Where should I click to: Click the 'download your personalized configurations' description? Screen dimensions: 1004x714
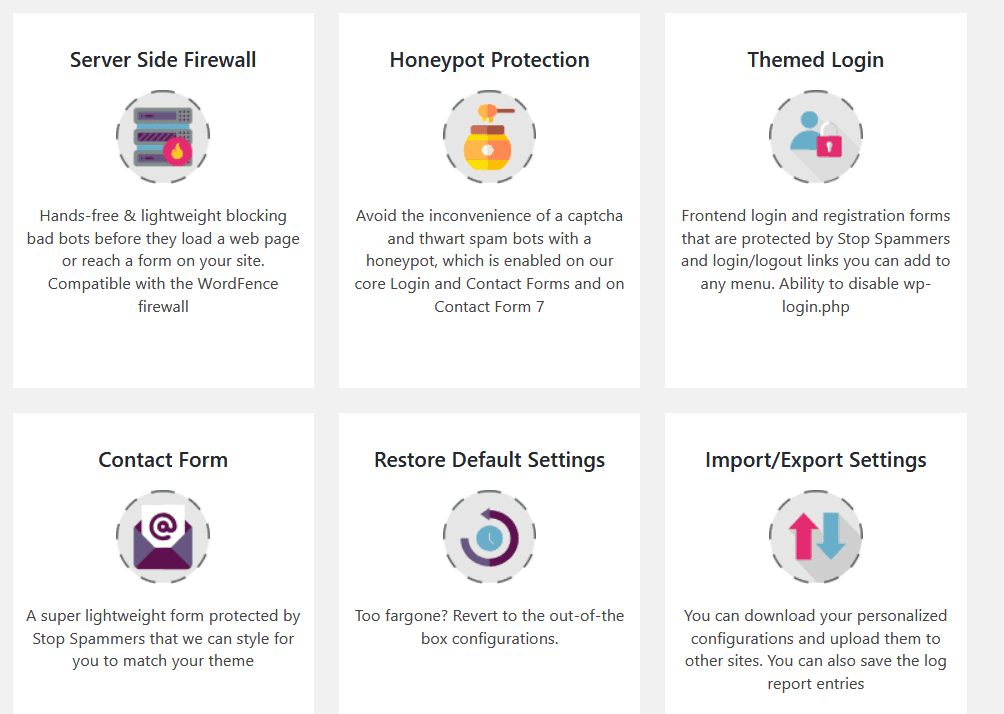point(815,638)
